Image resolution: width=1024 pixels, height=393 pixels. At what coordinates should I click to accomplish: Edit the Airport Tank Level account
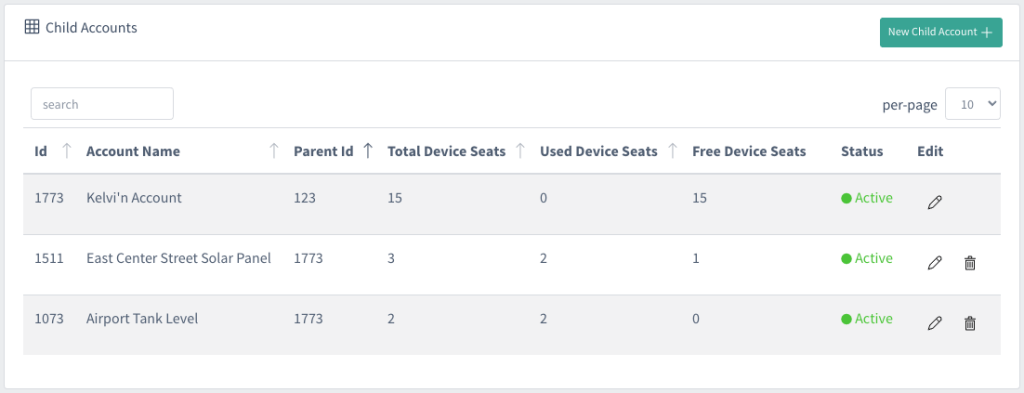pos(935,323)
